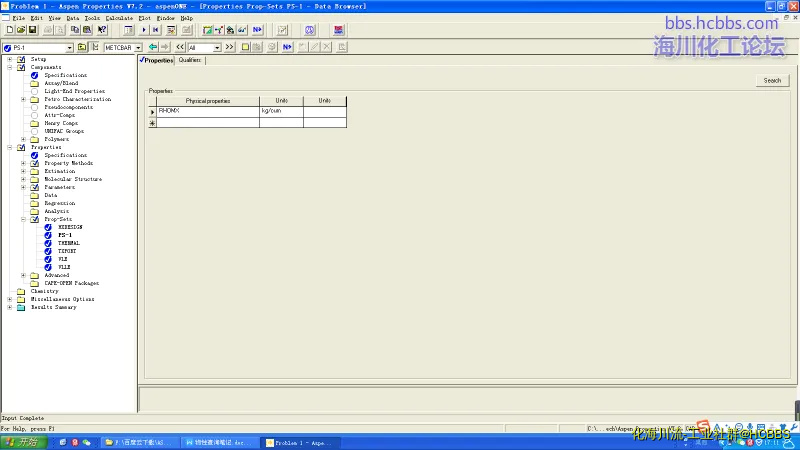
Task: Open the PS-1 object selector dropdown
Action: tap(69, 47)
